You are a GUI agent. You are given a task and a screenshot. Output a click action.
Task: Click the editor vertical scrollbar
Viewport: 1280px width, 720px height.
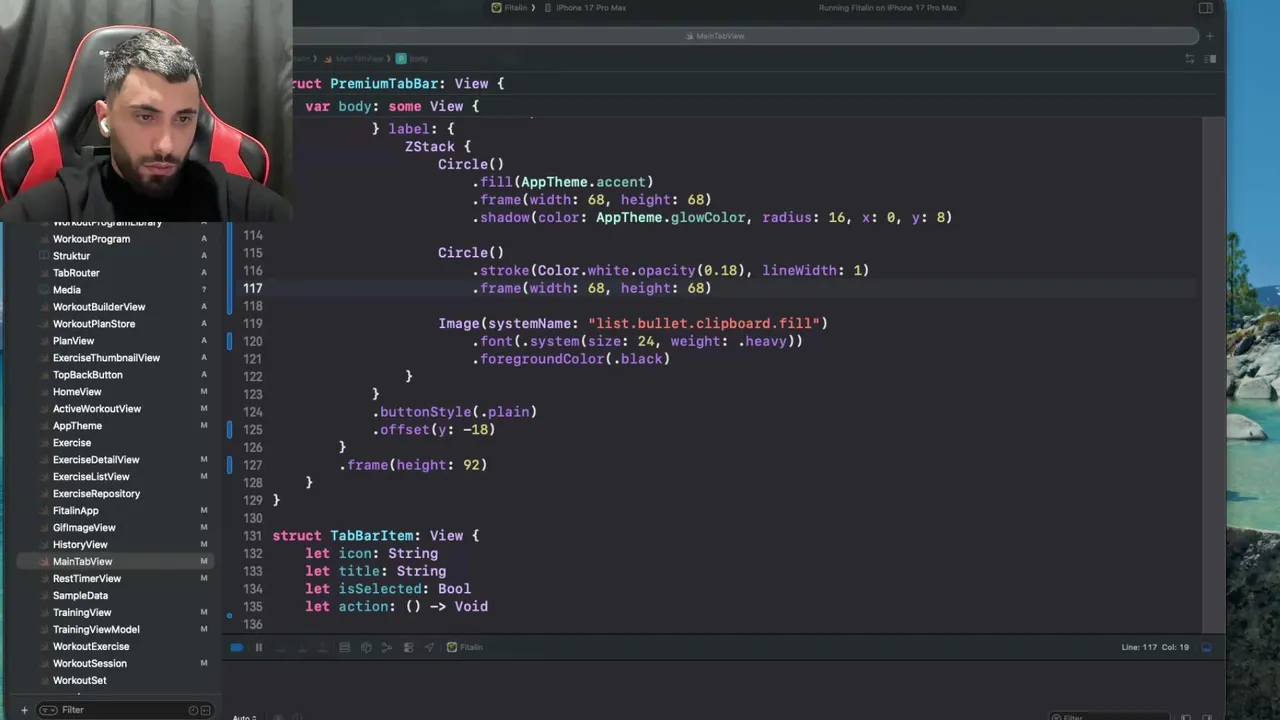(1213, 375)
